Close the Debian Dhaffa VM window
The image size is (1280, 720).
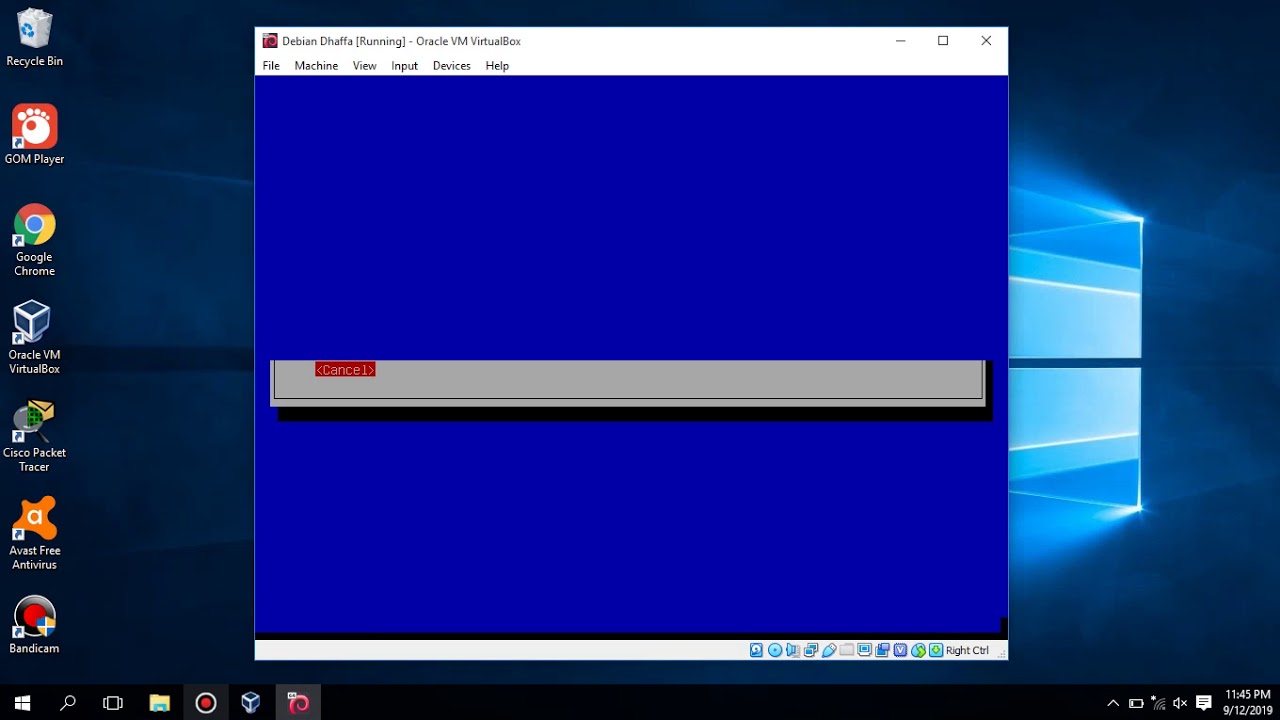pos(986,41)
